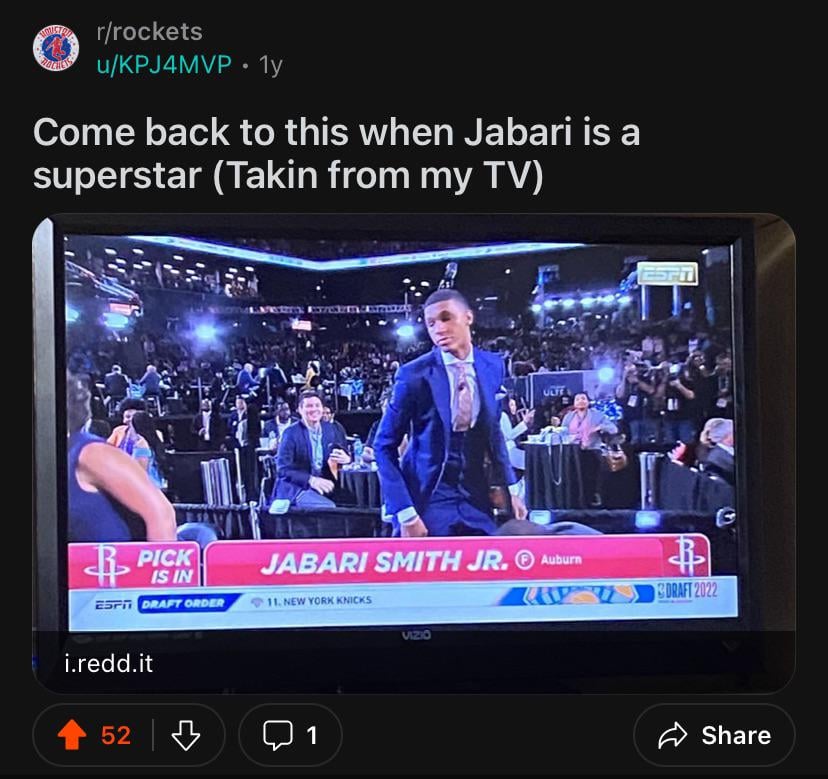828x779 pixels.
Task: Click the ESPN sign in the arena photo
Action: [x=667, y=274]
